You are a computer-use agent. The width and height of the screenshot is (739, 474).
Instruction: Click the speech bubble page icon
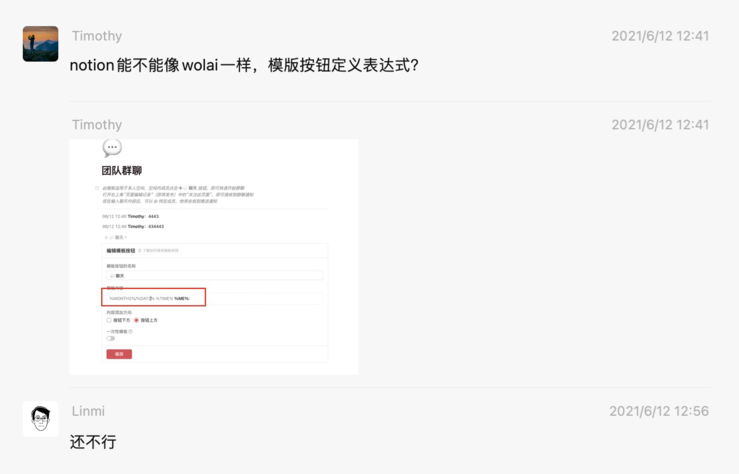click(x=112, y=148)
